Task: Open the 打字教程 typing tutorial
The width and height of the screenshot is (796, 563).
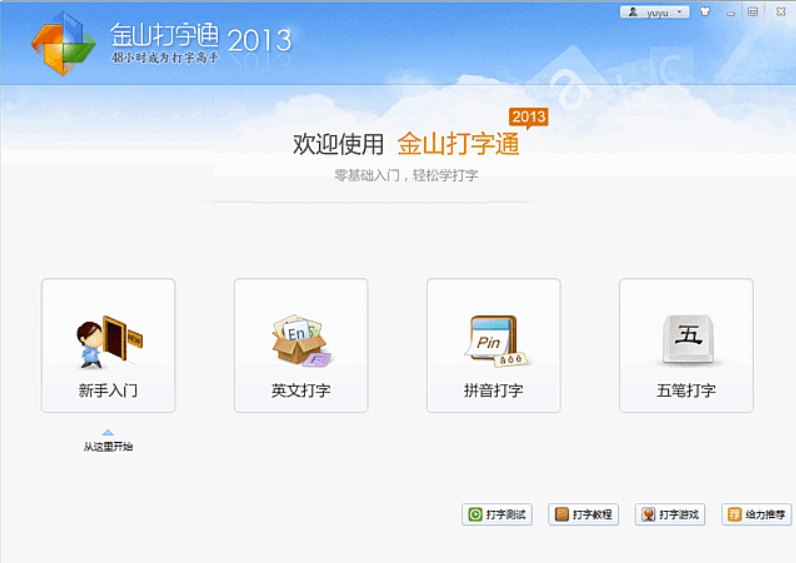Action: [x=583, y=515]
